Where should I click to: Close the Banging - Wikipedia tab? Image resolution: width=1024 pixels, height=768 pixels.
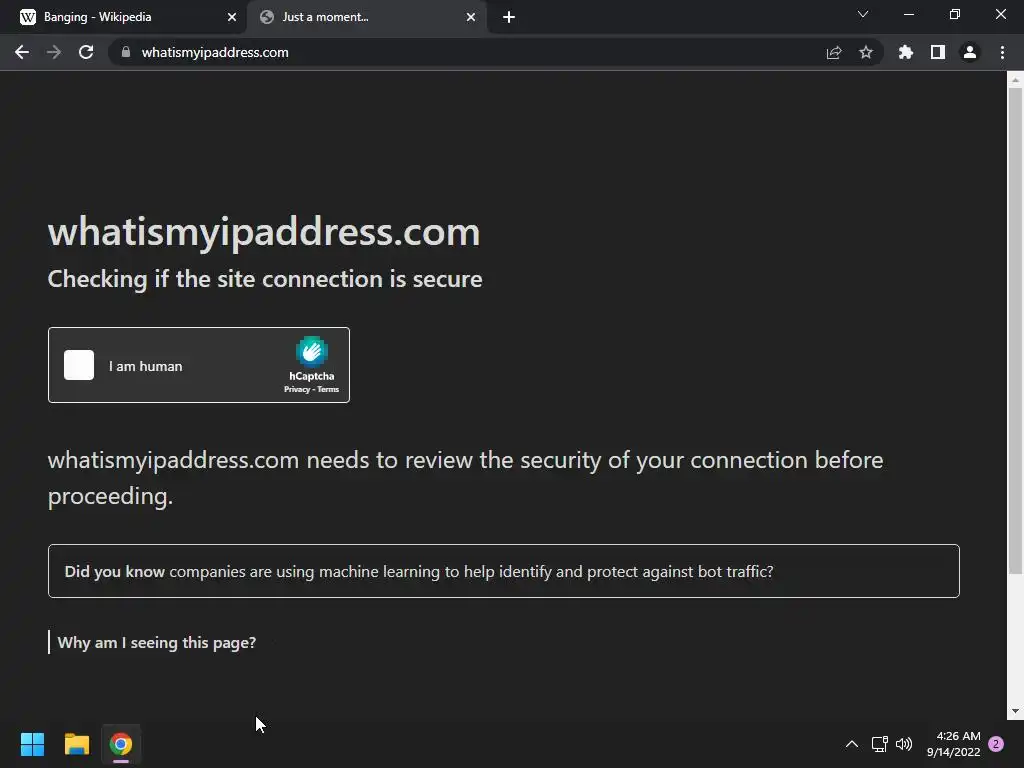tap(232, 17)
